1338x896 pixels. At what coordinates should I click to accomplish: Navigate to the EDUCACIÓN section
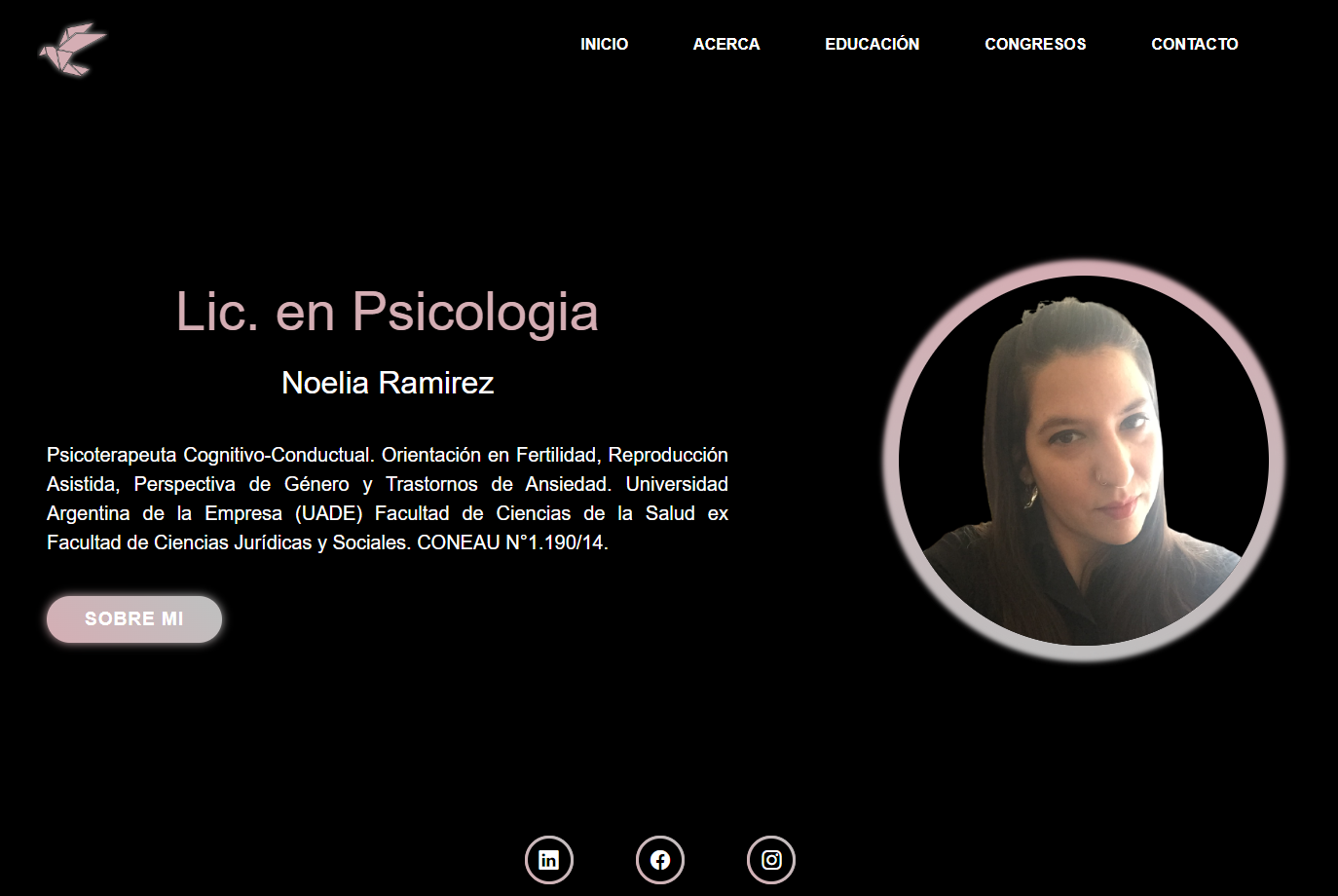873,44
